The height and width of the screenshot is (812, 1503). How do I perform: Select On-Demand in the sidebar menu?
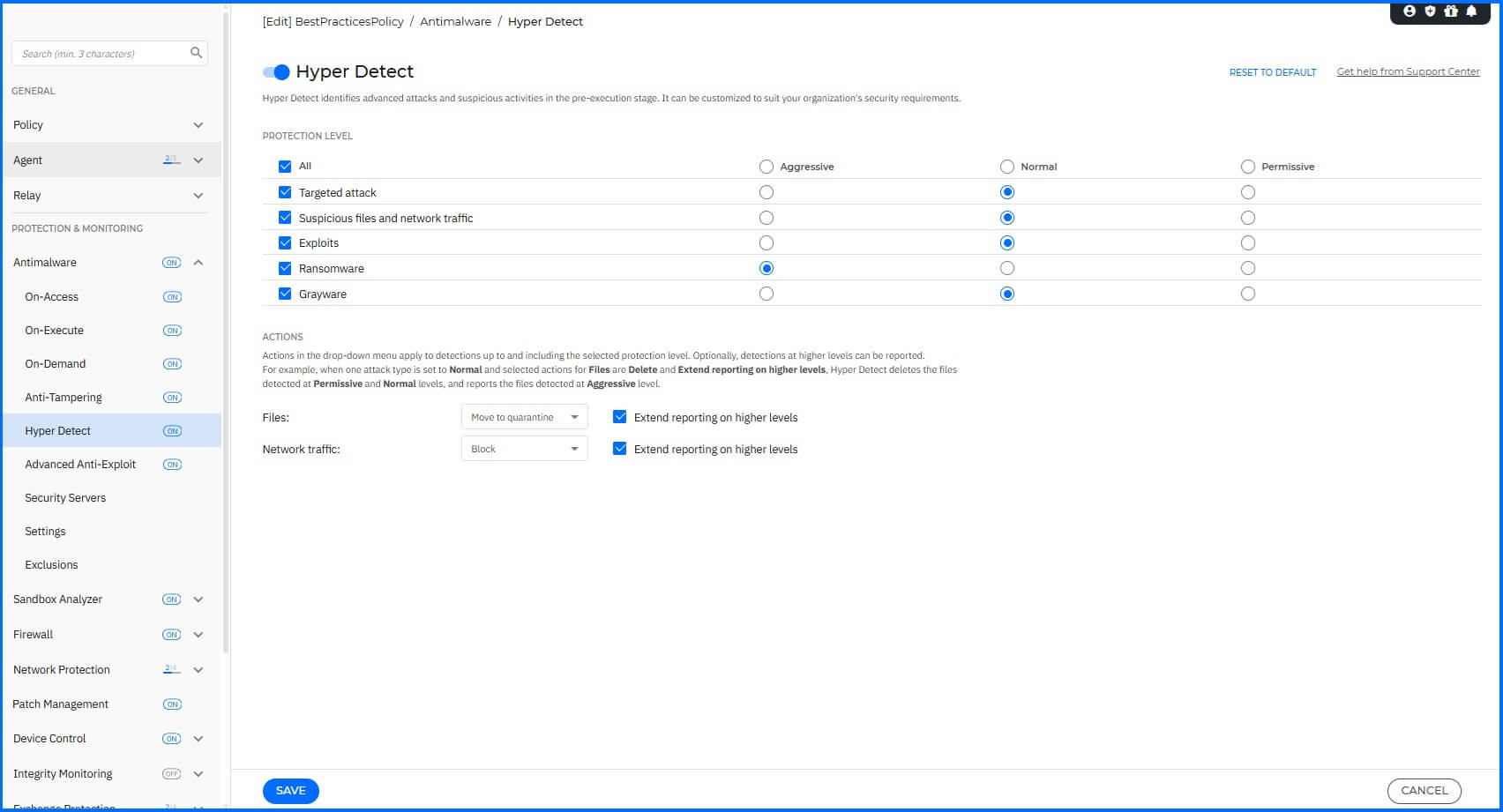tap(54, 363)
